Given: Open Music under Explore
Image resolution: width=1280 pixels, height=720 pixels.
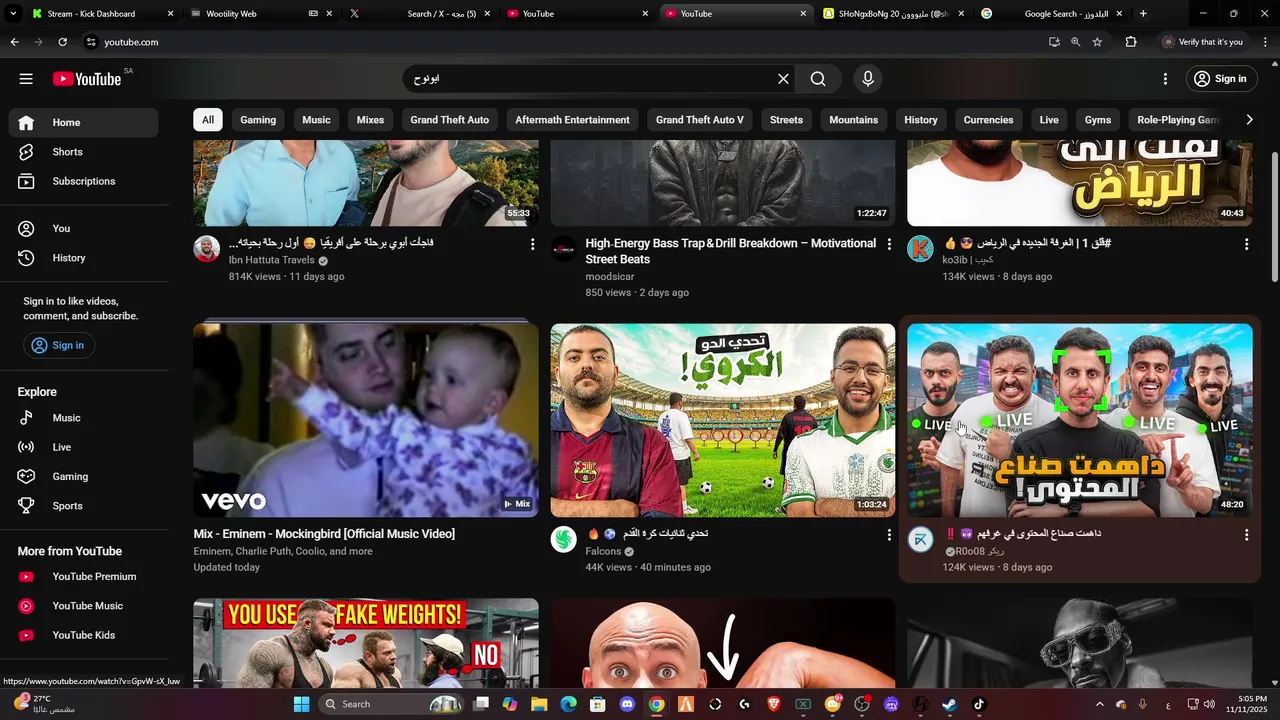Looking at the screenshot, I should point(84,418).
